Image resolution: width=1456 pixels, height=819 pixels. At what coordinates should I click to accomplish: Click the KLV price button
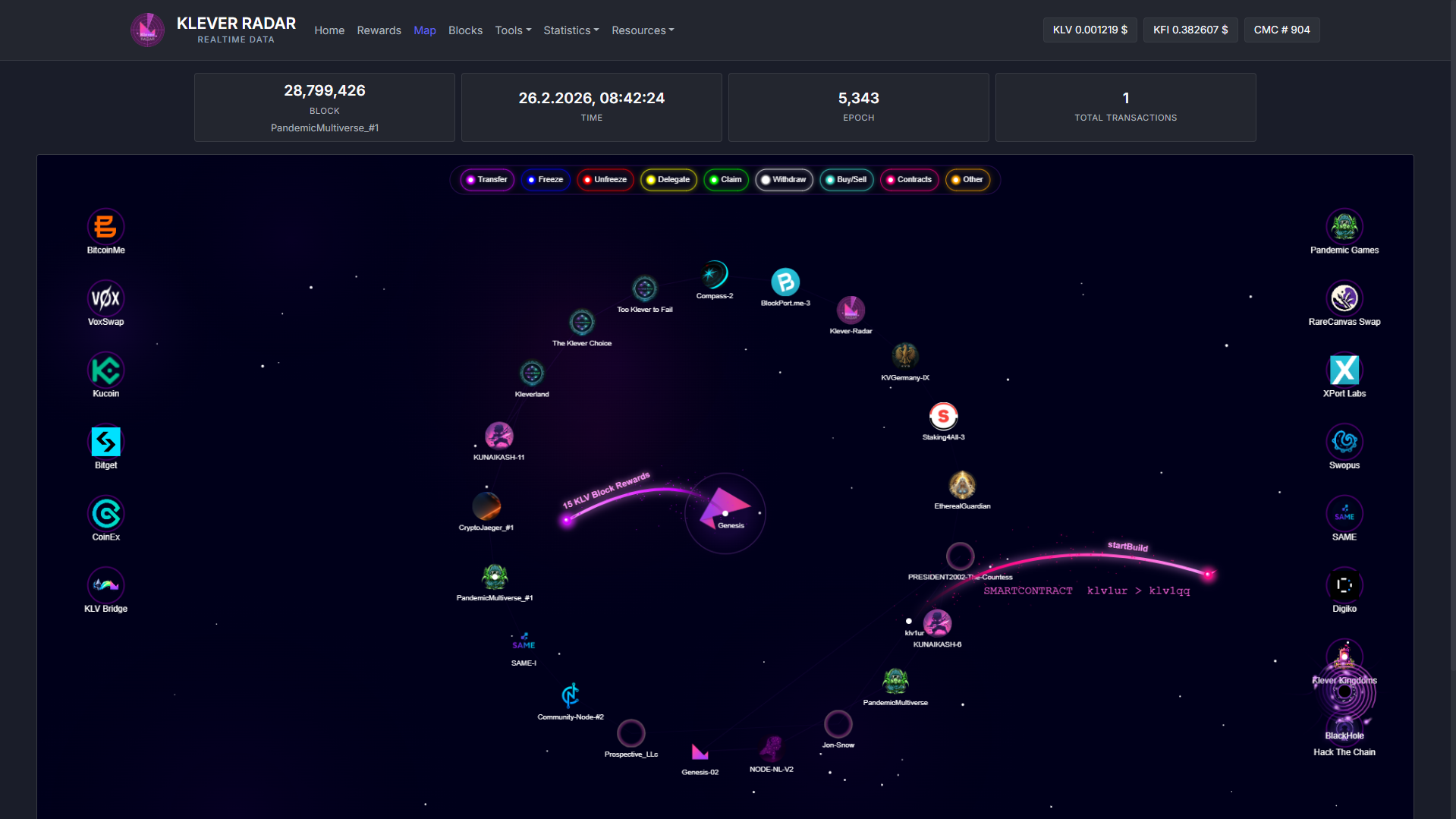(x=1090, y=30)
